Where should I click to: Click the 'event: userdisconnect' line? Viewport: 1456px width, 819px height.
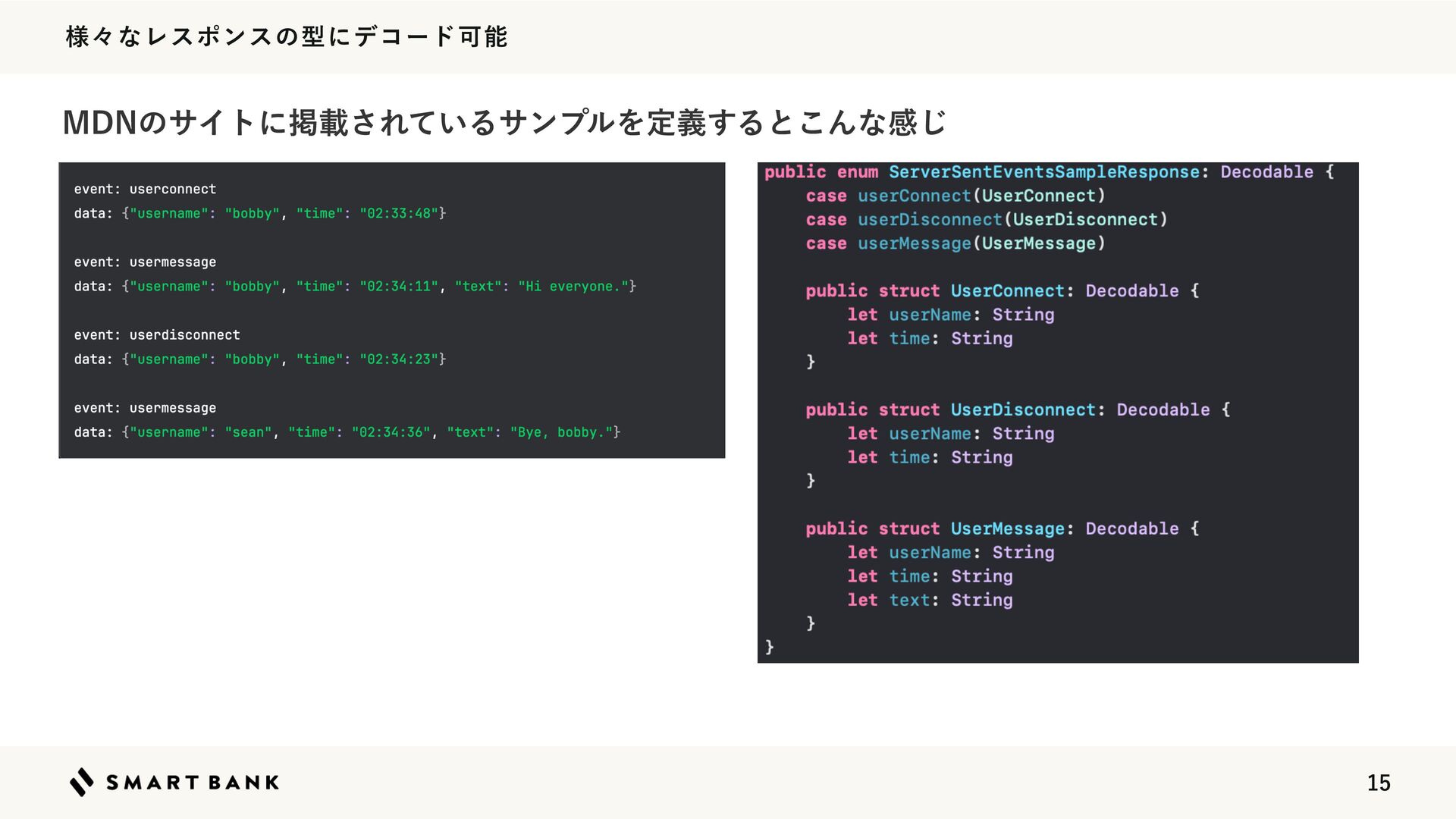coord(157,334)
